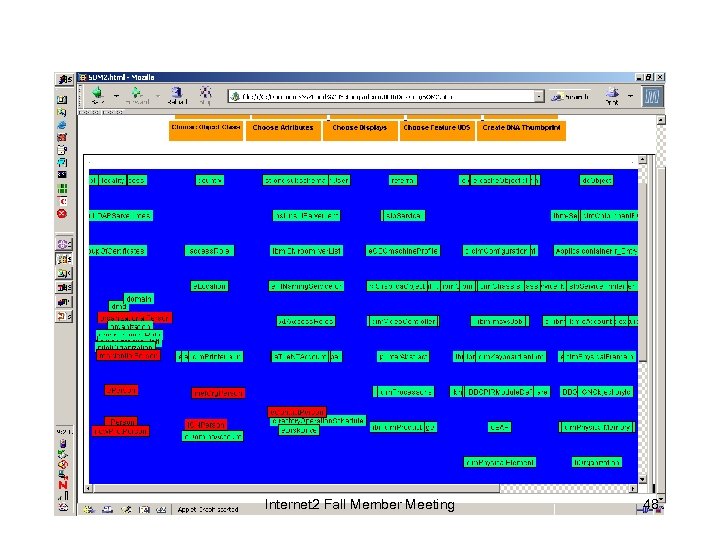
Task: Click the green domain node
Action: [139, 299]
